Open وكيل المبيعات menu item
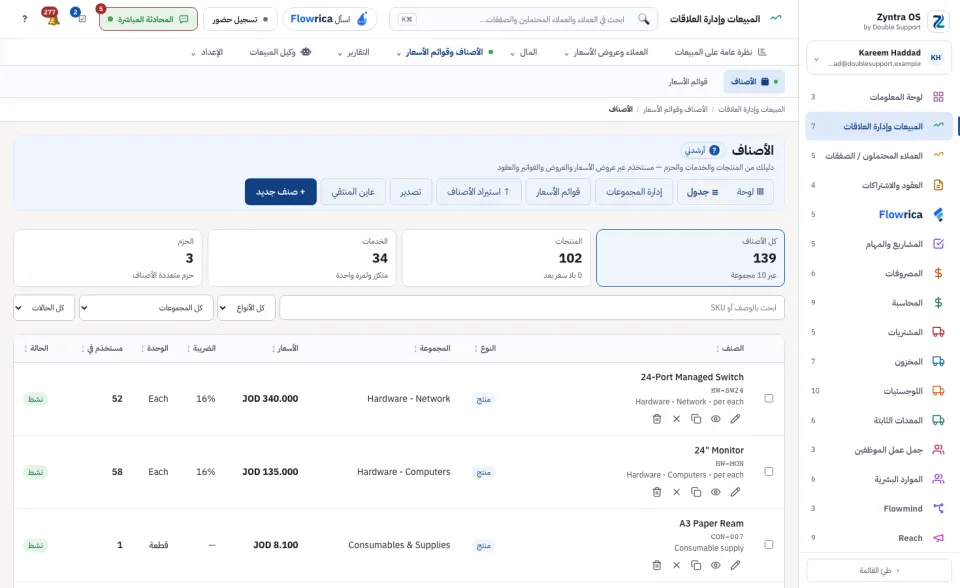Screen dimensions: 960x588 point(280,52)
